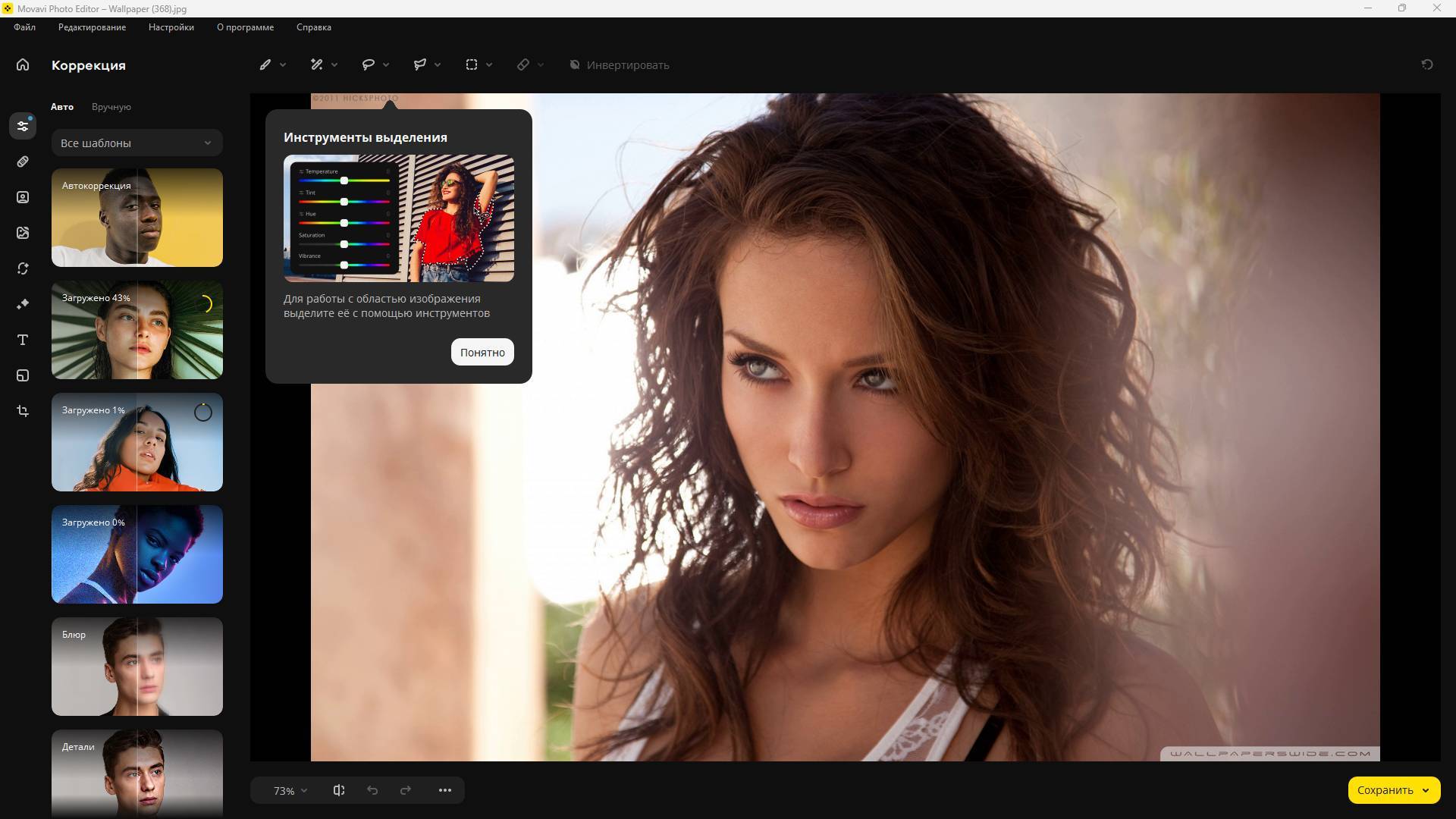
Task: Expand the Сохранить button arrow
Action: click(1426, 790)
